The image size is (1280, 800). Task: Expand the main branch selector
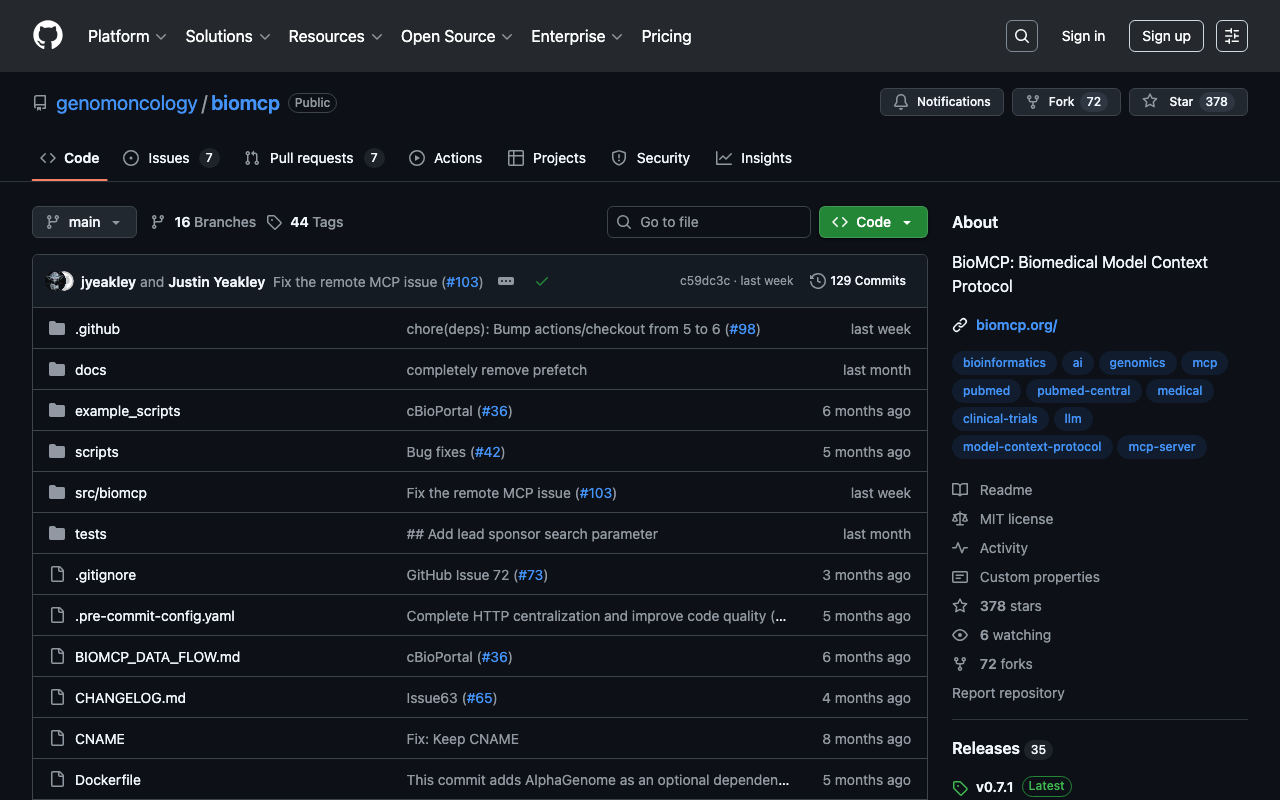[x=84, y=222]
